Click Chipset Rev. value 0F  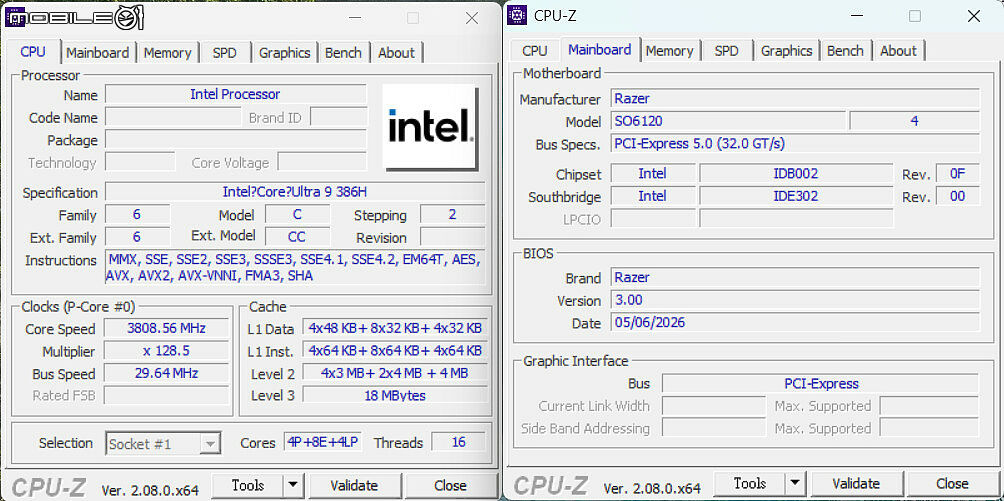[957, 173]
